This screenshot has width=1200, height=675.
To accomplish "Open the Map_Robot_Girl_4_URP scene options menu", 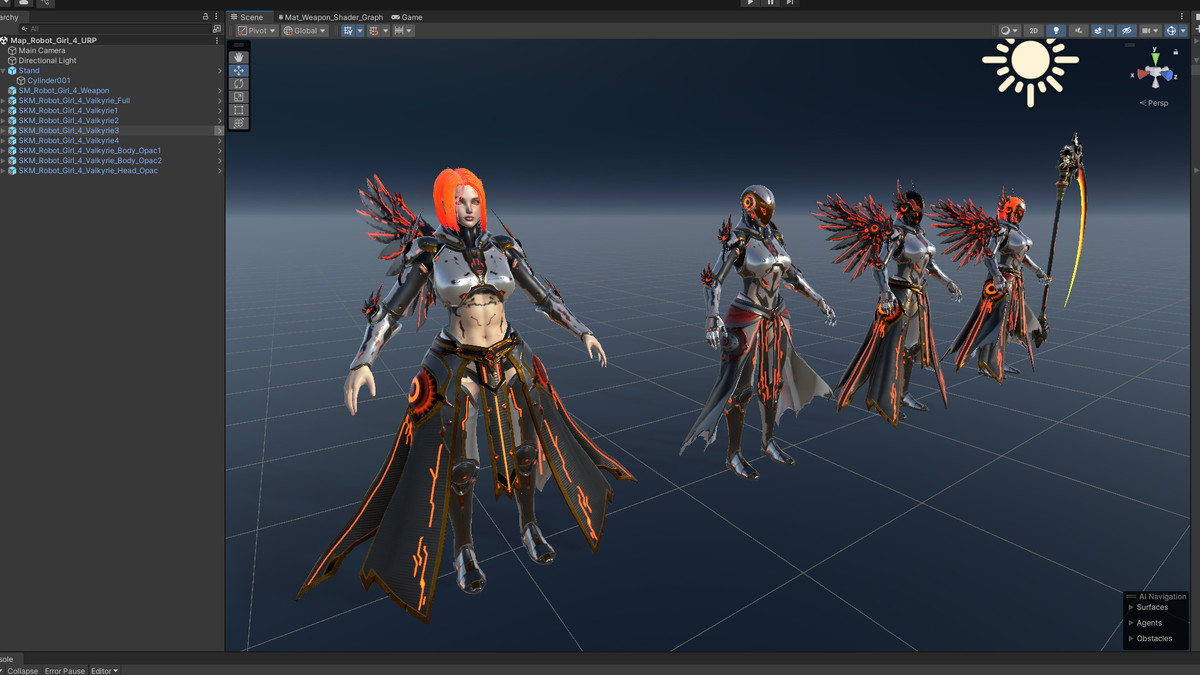I will coord(217,41).
